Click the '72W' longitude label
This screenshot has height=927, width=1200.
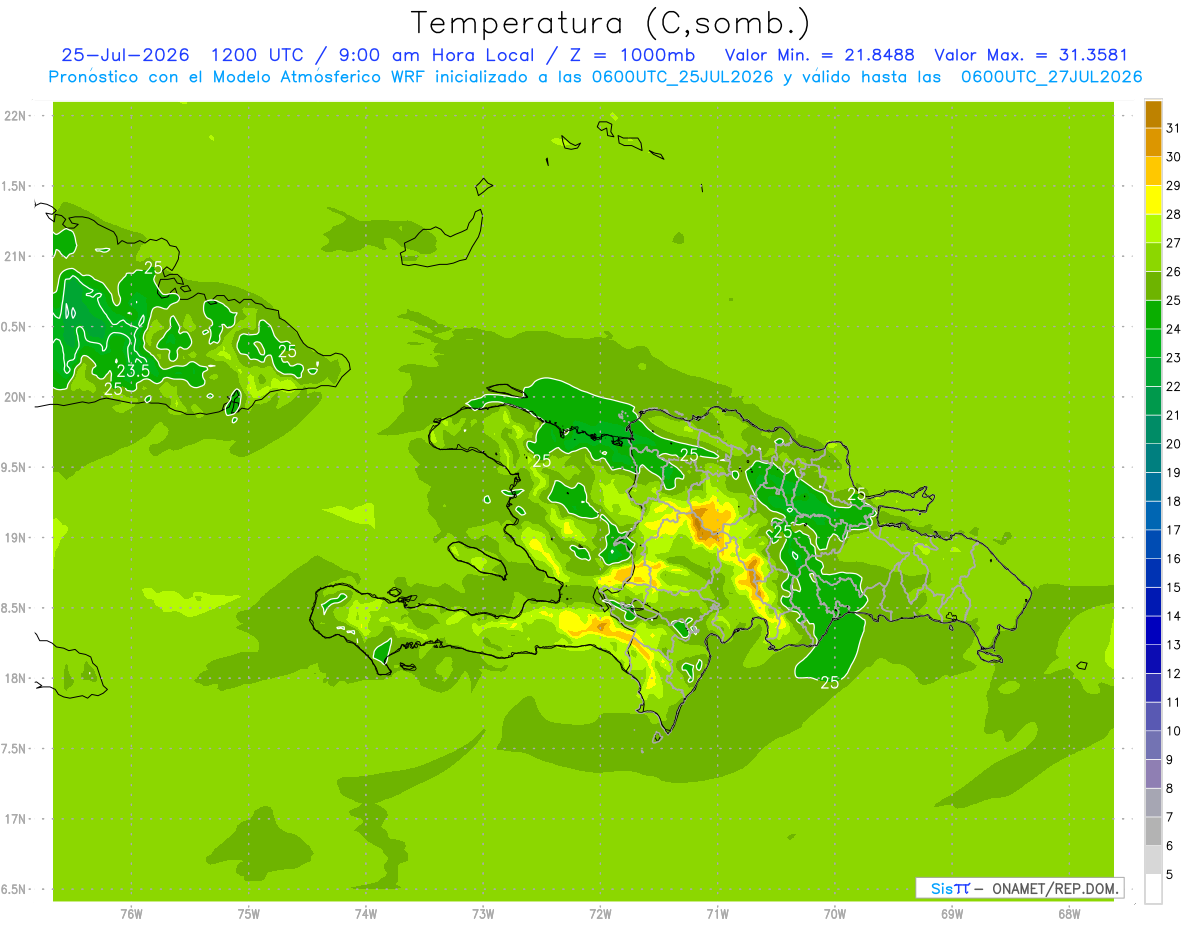(600, 915)
